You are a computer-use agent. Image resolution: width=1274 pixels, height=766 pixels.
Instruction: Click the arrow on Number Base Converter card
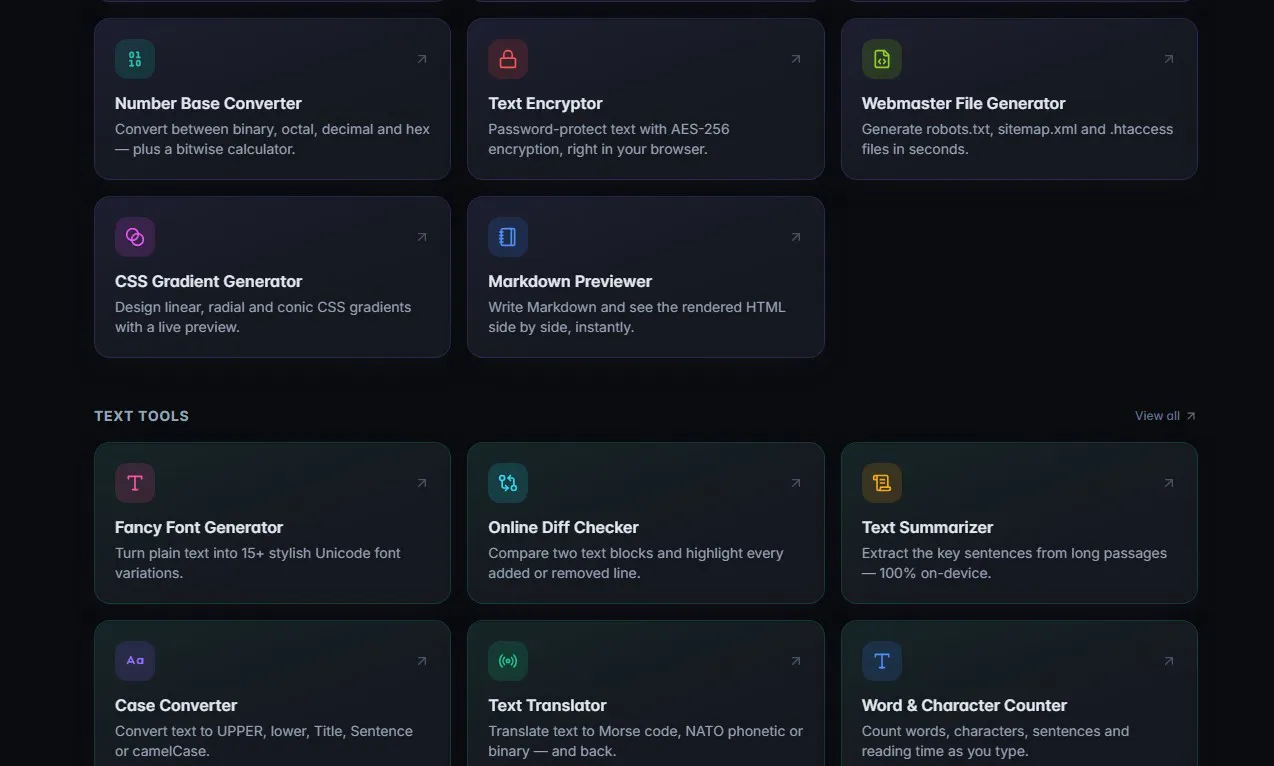[x=422, y=59]
